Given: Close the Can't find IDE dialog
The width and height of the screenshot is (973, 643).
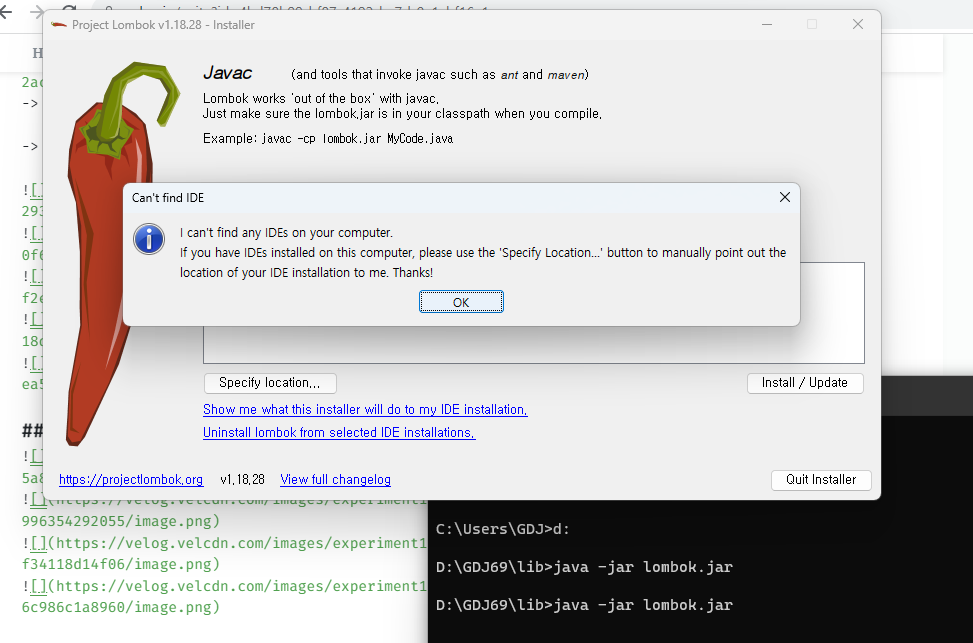Looking at the screenshot, I should point(784,197).
